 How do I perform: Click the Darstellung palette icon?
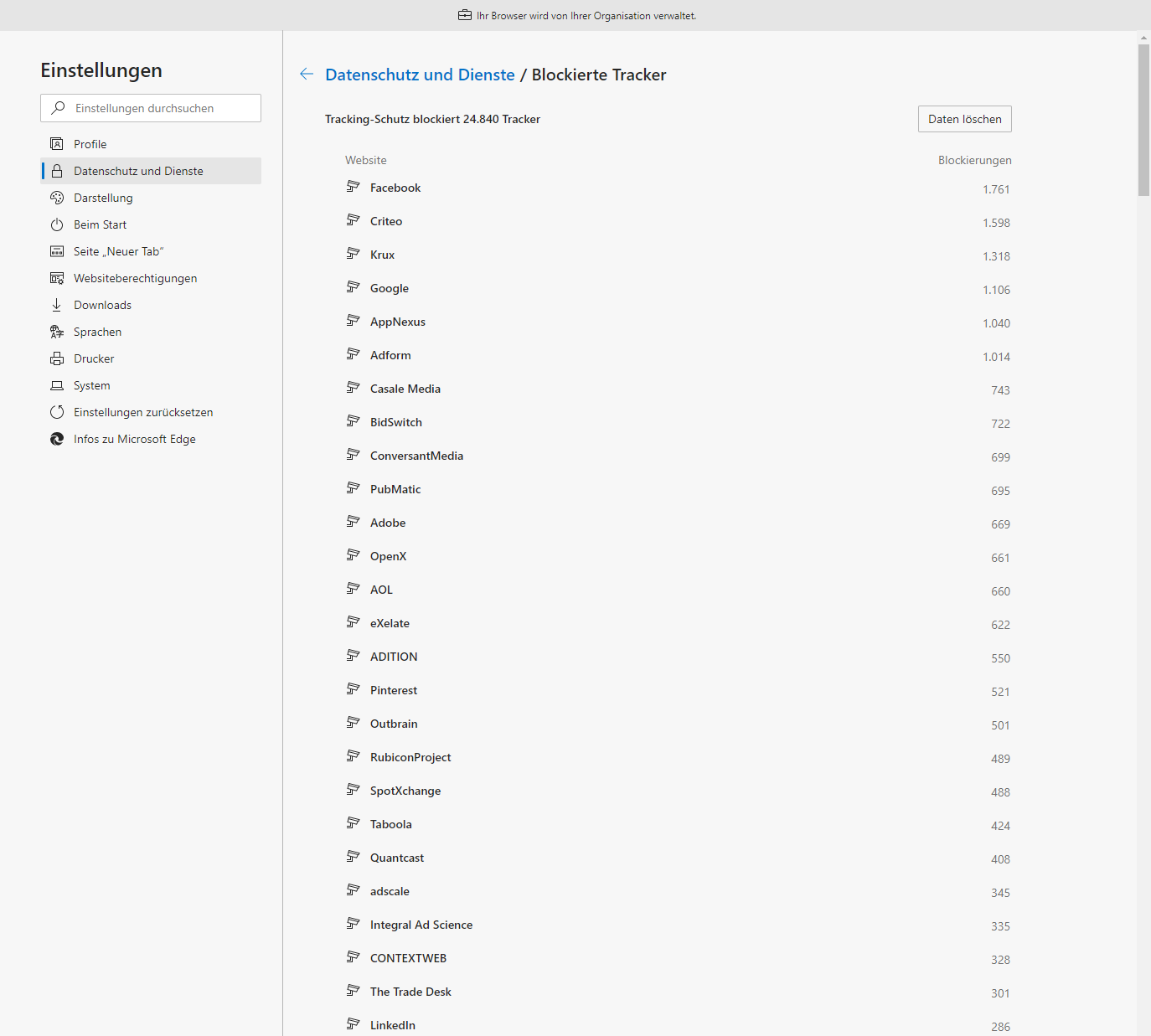coord(57,198)
